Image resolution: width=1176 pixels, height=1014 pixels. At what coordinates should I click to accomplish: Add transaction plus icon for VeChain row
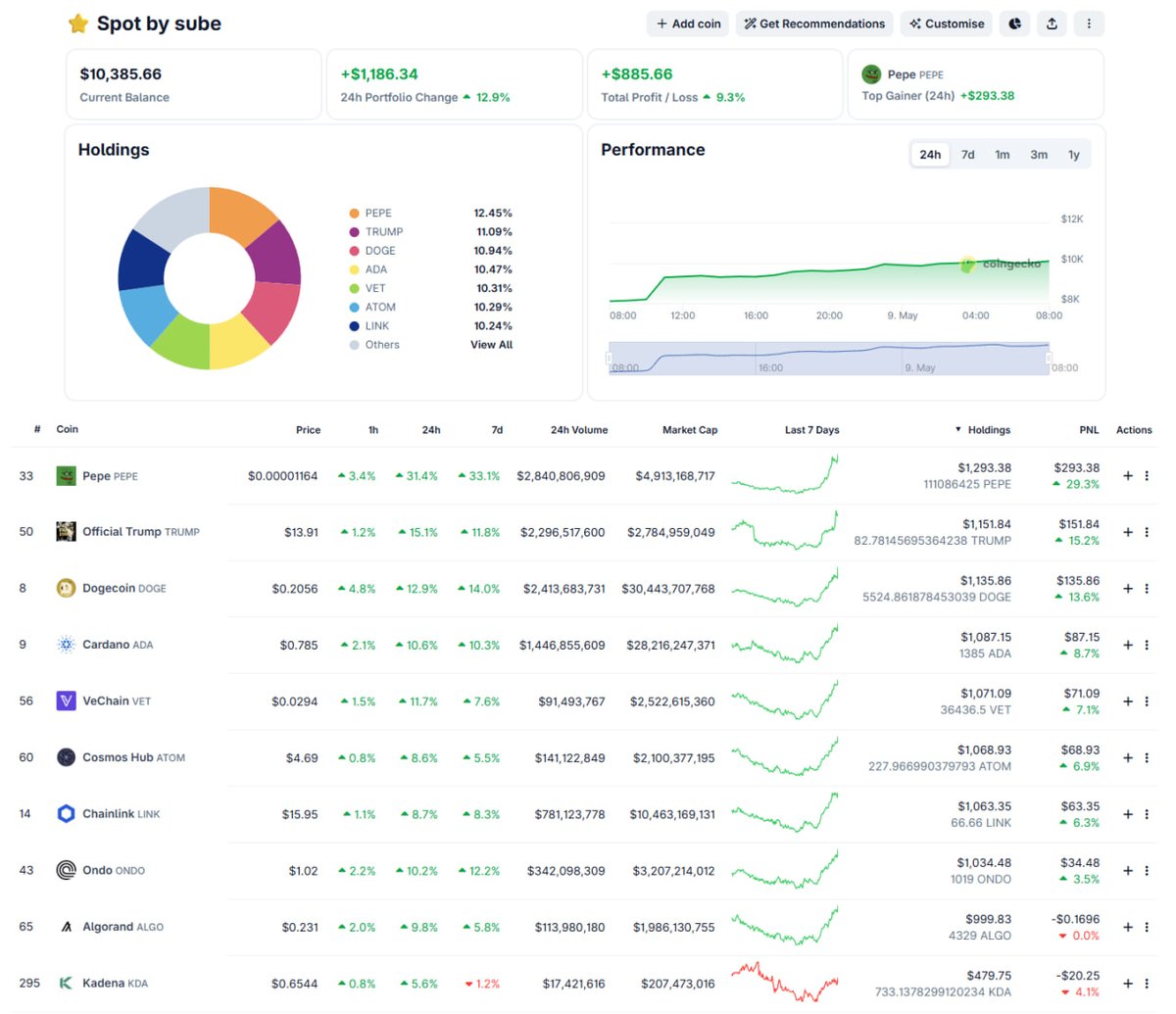[1128, 701]
